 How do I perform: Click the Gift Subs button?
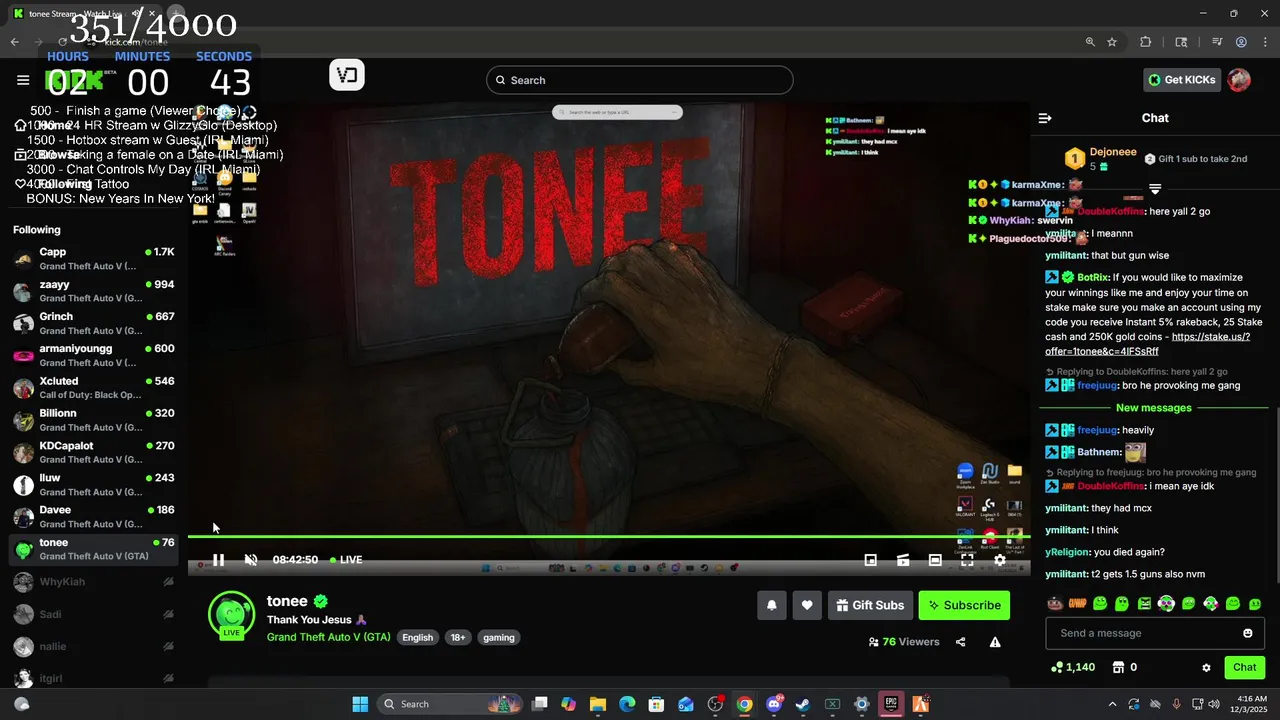point(870,605)
